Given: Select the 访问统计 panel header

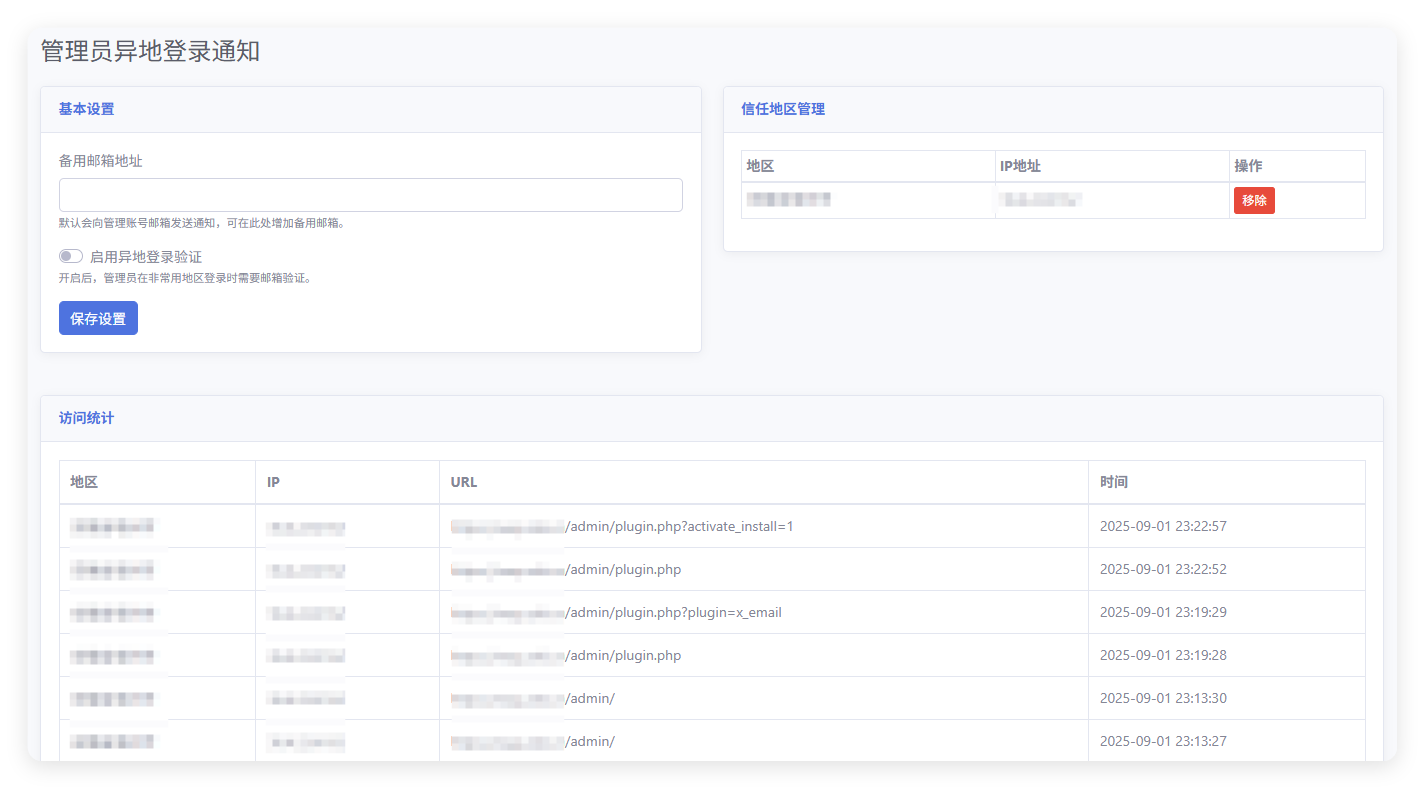Looking at the screenshot, I should (712, 419).
